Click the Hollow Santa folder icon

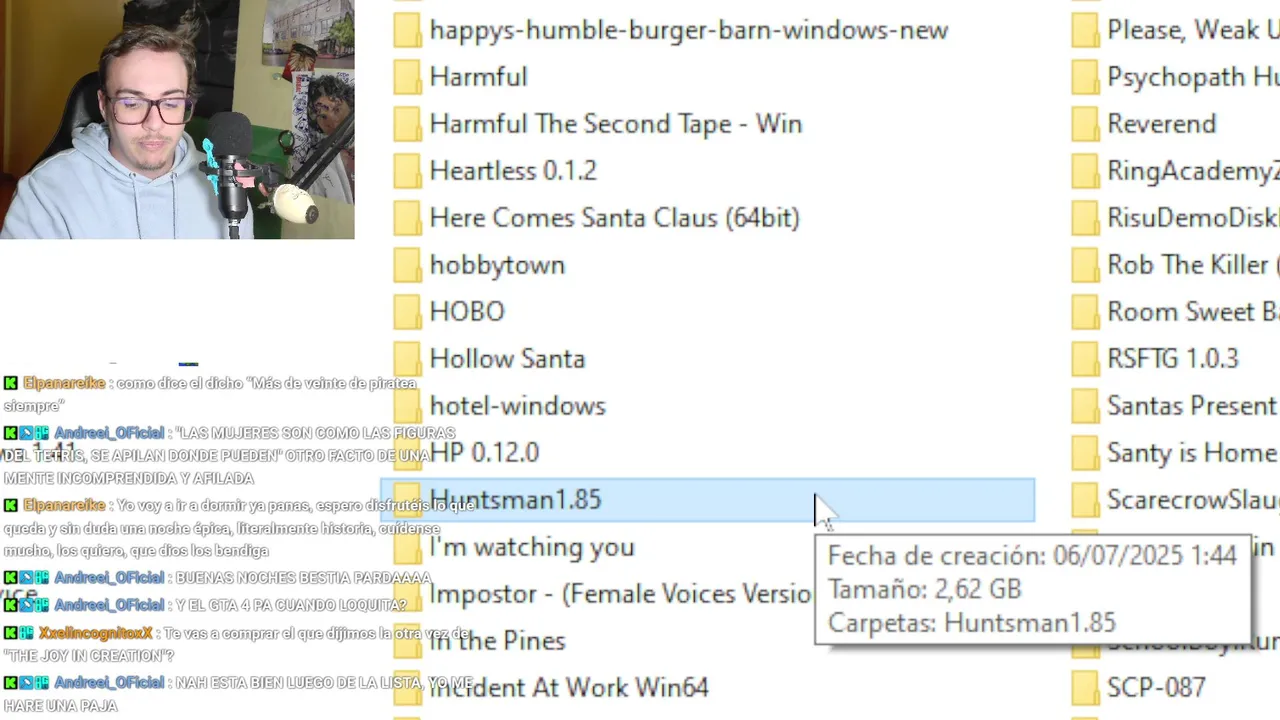pyautogui.click(x=407, y=359)
